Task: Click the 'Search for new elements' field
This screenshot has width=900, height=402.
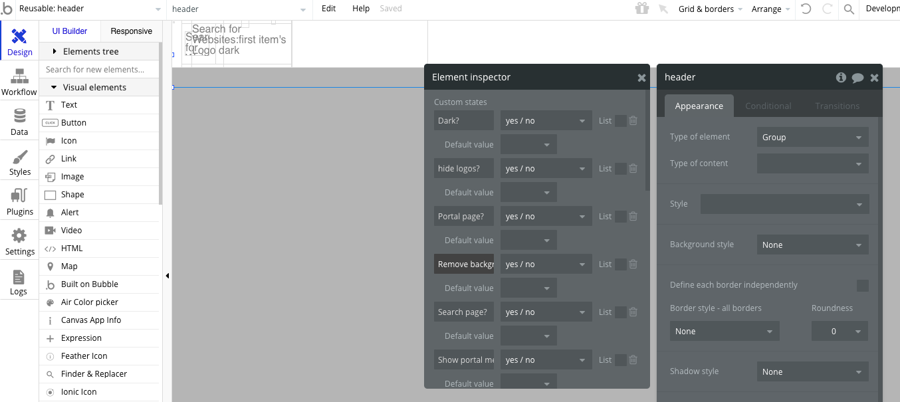Action: (x=98, y=69)
